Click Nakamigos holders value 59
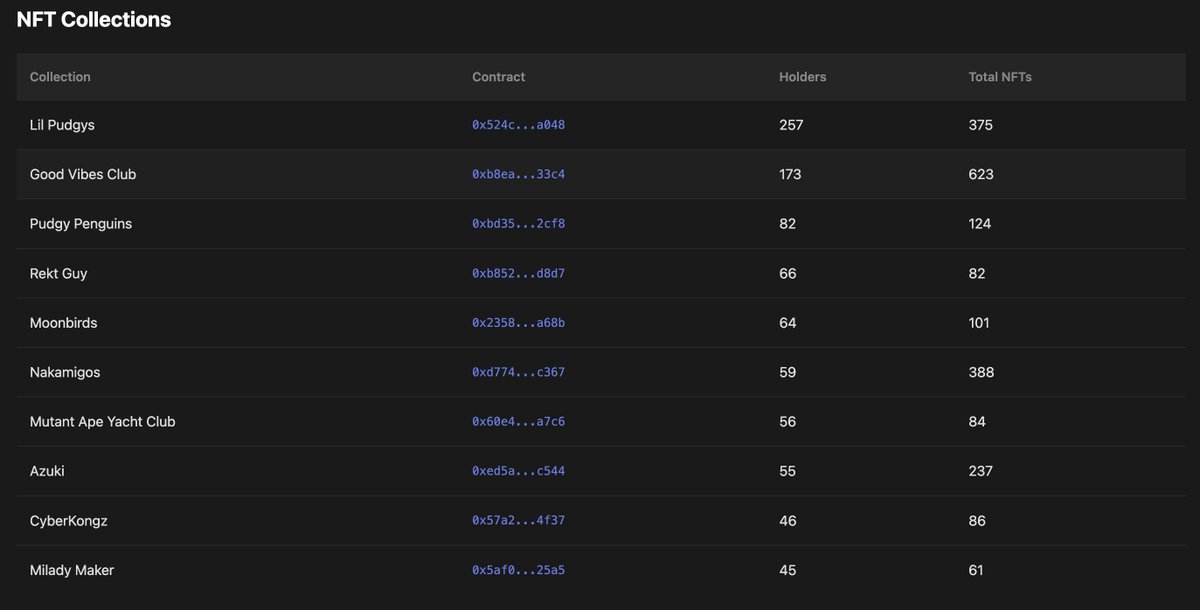 788,372
